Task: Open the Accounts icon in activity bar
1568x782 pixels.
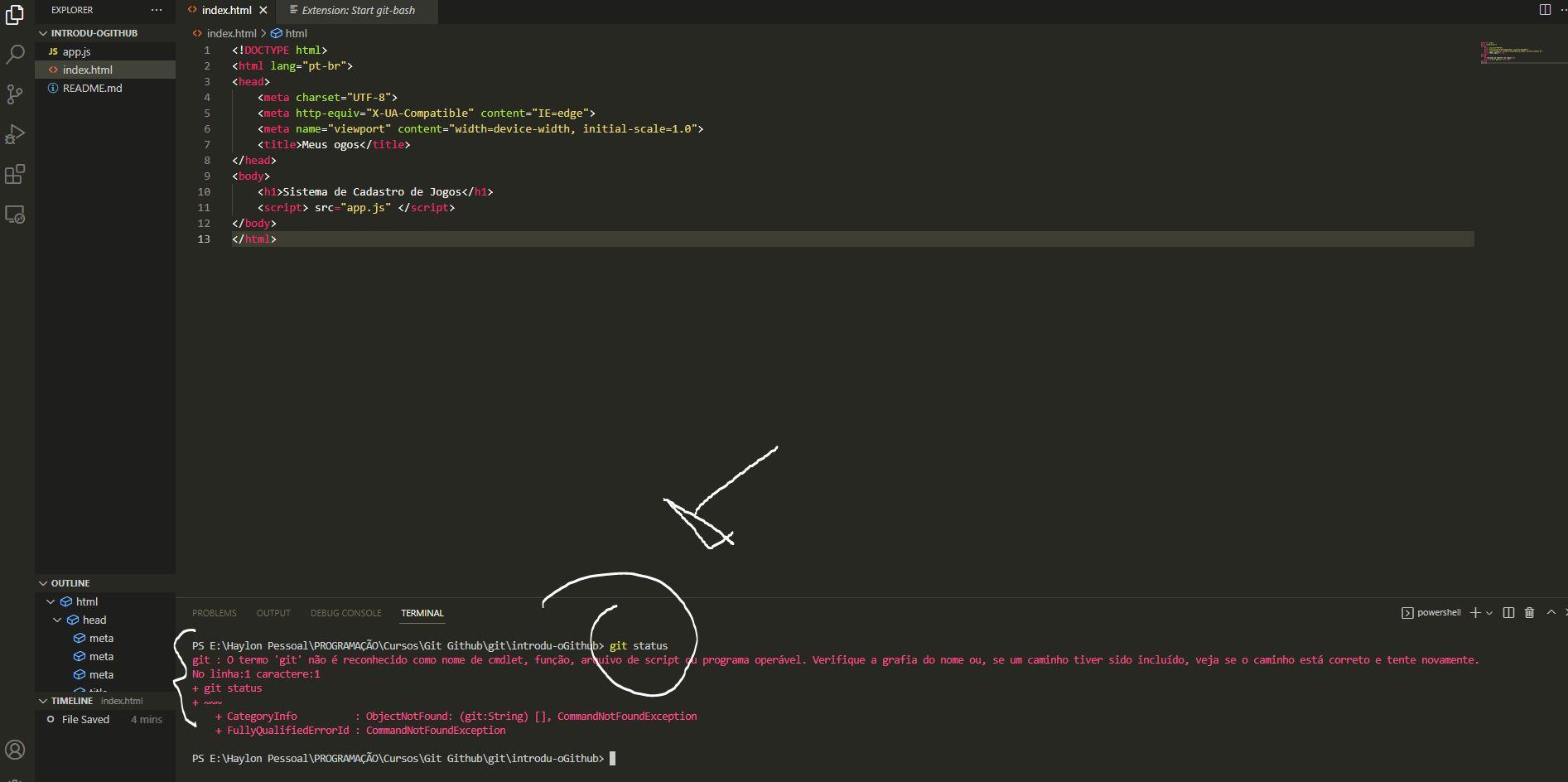Action: [x=15, y=750]
